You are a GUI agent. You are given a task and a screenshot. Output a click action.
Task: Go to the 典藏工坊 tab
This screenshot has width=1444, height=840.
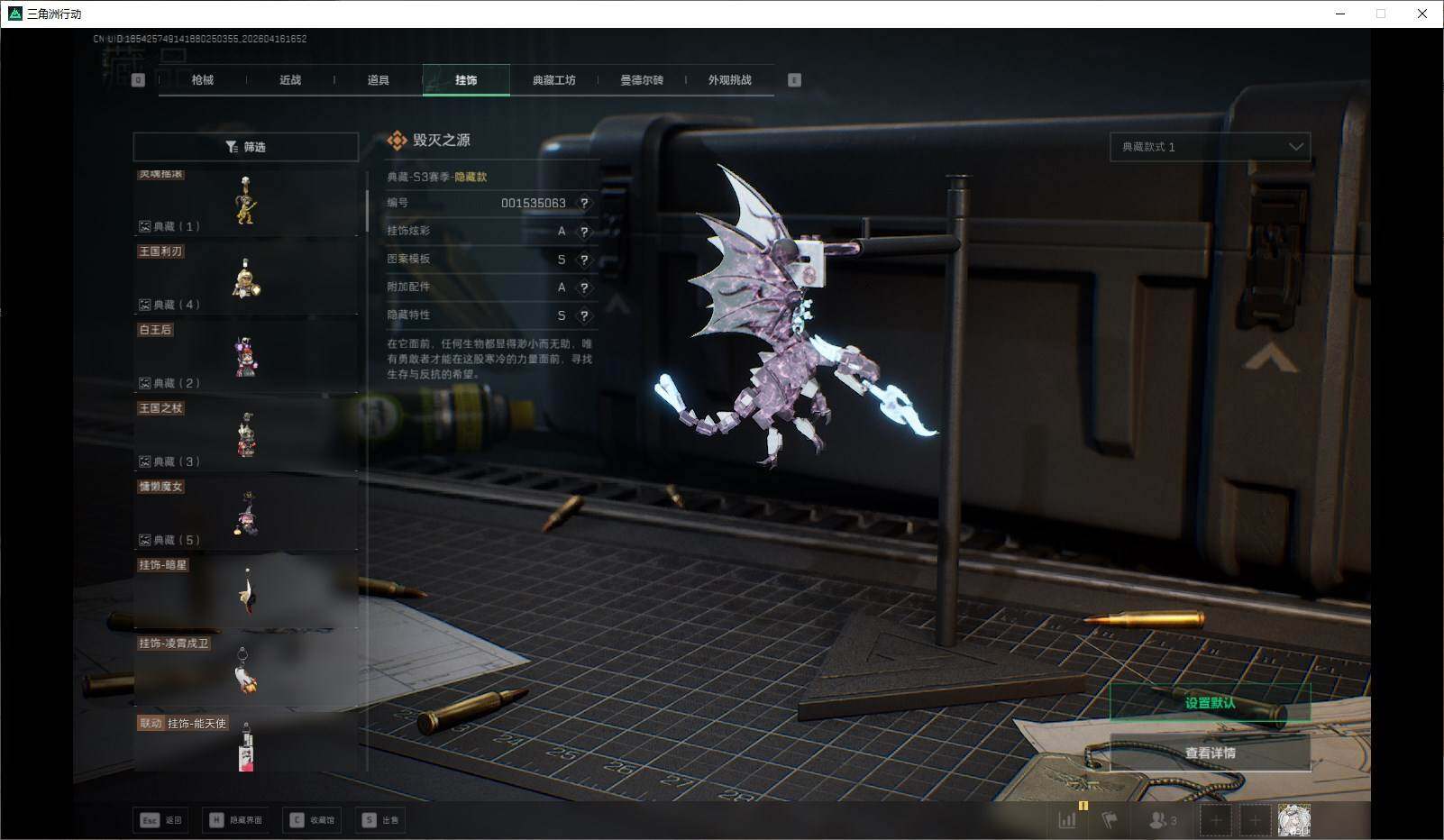[553, 80]
